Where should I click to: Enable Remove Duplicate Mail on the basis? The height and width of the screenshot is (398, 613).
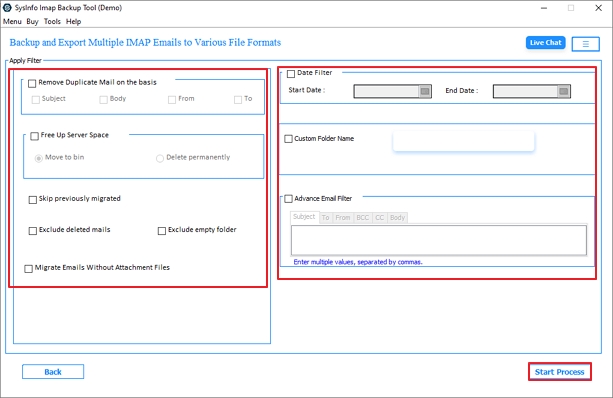[x=32, y=83]
